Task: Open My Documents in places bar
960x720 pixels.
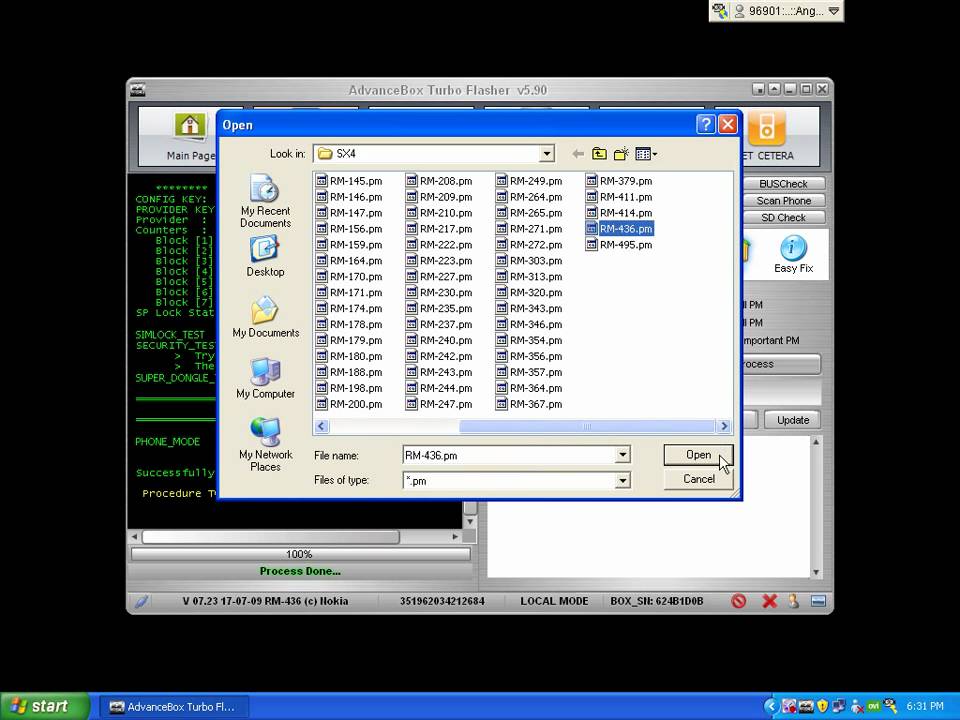Action: [266, 317]
